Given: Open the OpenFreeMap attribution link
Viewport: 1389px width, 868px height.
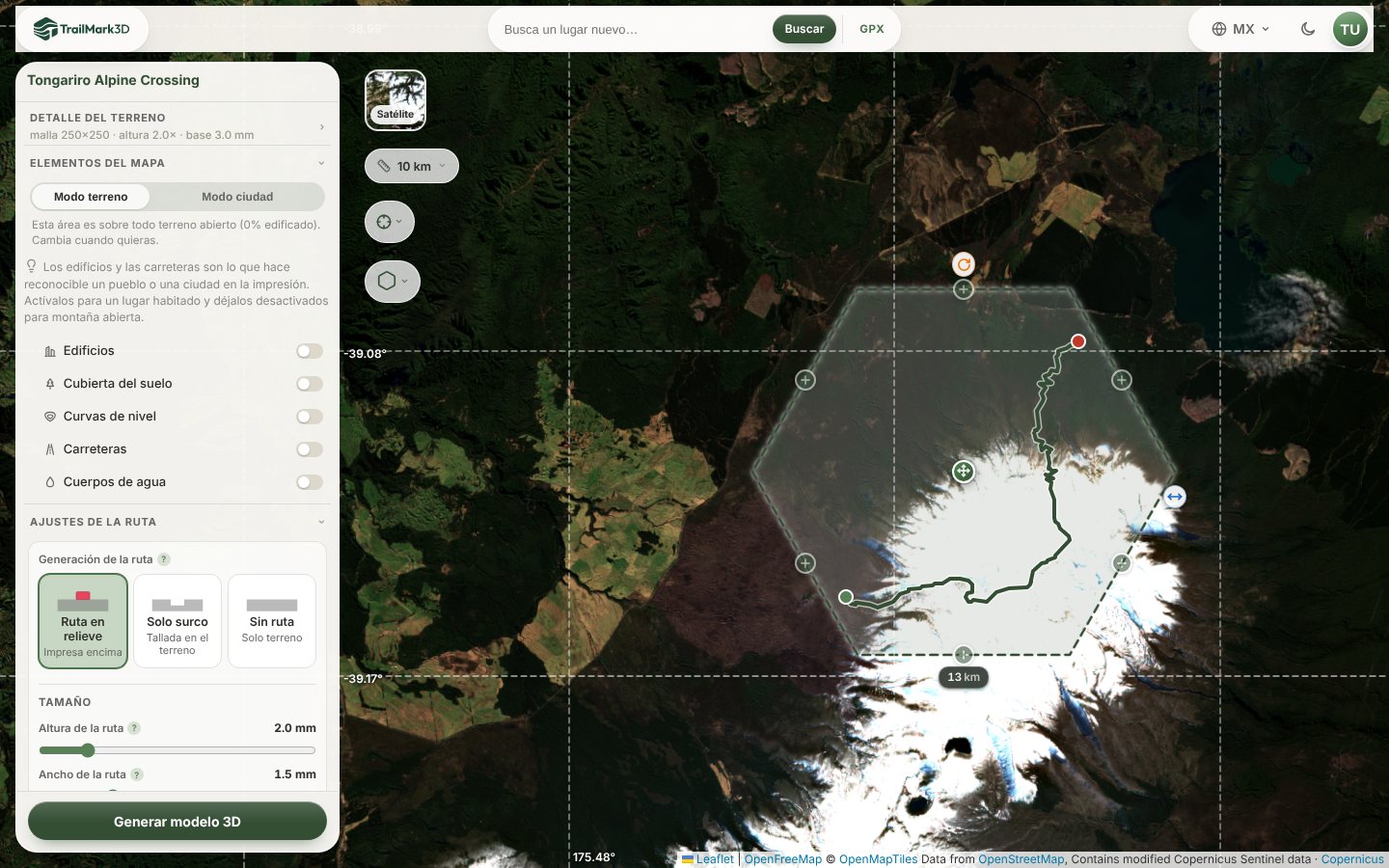Looking at the screenshot, I should point(783,859).
